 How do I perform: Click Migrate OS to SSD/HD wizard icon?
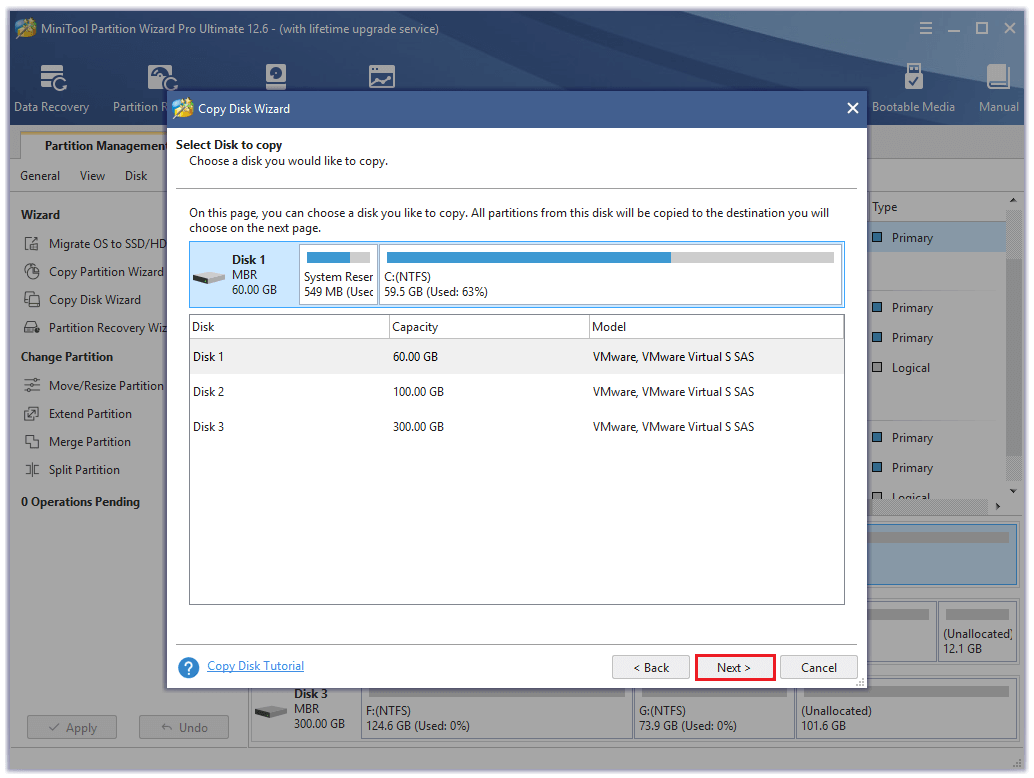click(31, 244)
